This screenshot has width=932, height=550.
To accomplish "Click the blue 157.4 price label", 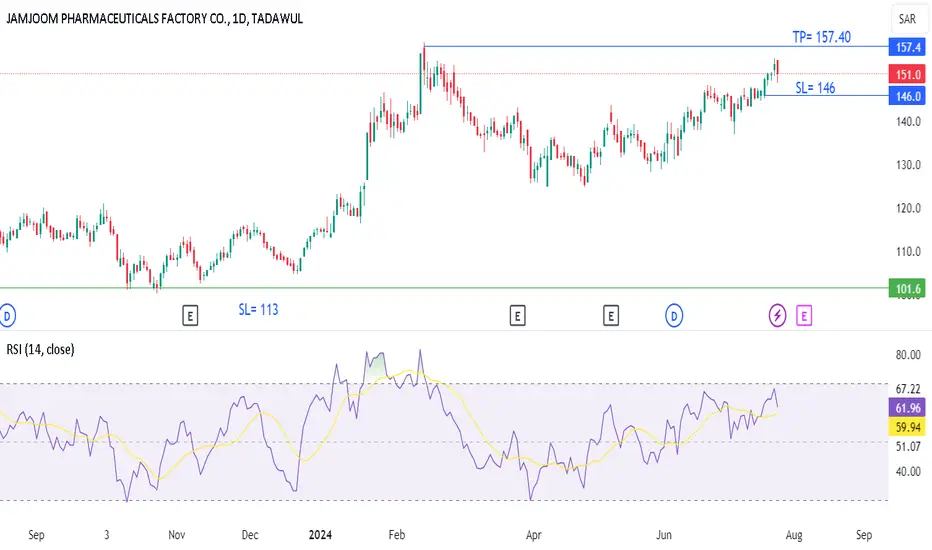I will click(x=907, y=46).
